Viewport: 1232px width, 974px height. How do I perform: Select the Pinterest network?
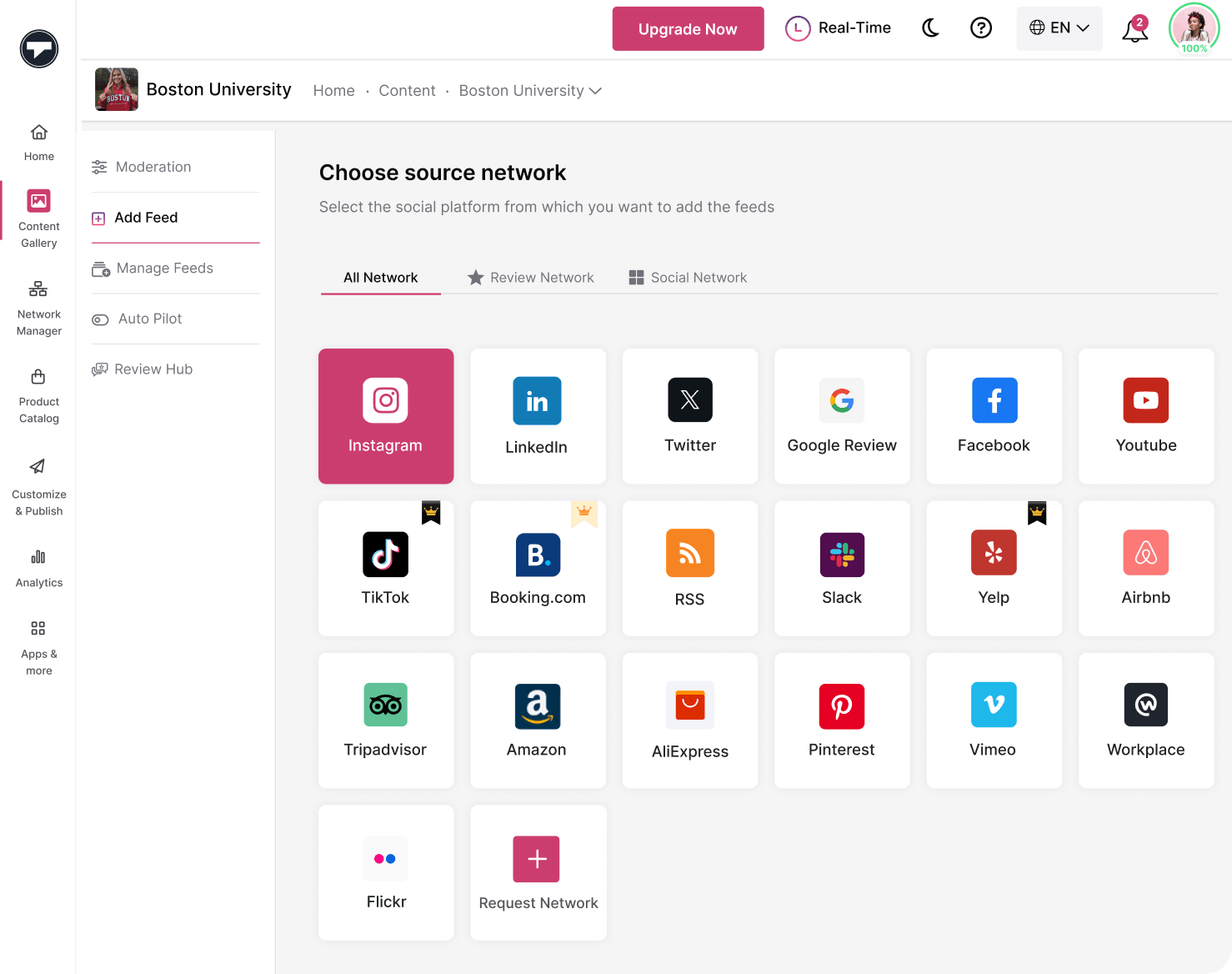click(x=842, y=720)
